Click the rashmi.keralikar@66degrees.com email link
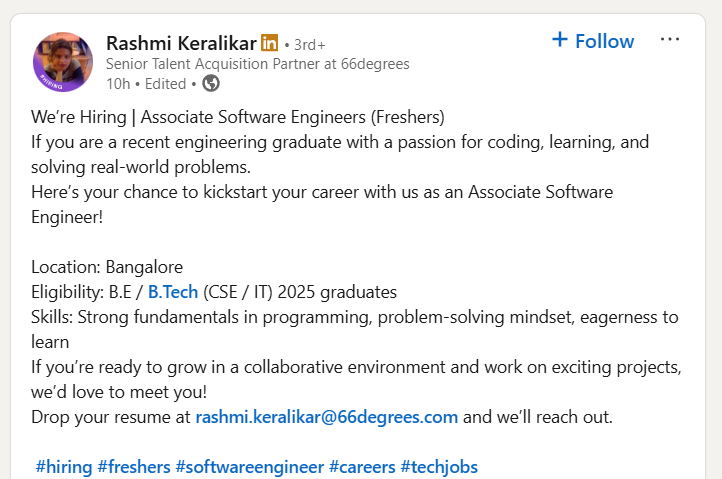 click(x=326, y=416)
